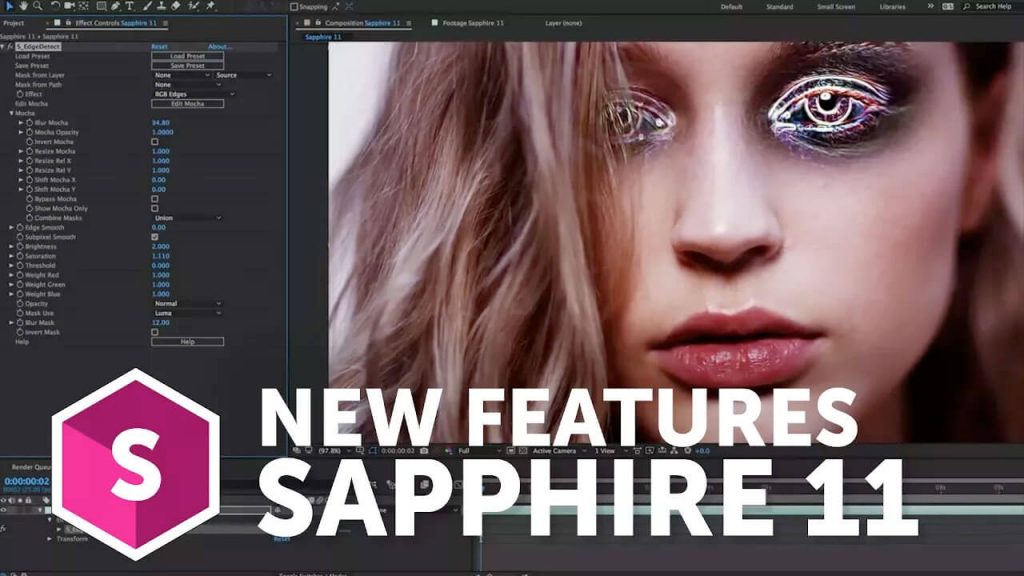The width and height of the screenshot is (1024, 576).
Task: Toggle the Snapping checkbox
Action: tap(294, 6)
